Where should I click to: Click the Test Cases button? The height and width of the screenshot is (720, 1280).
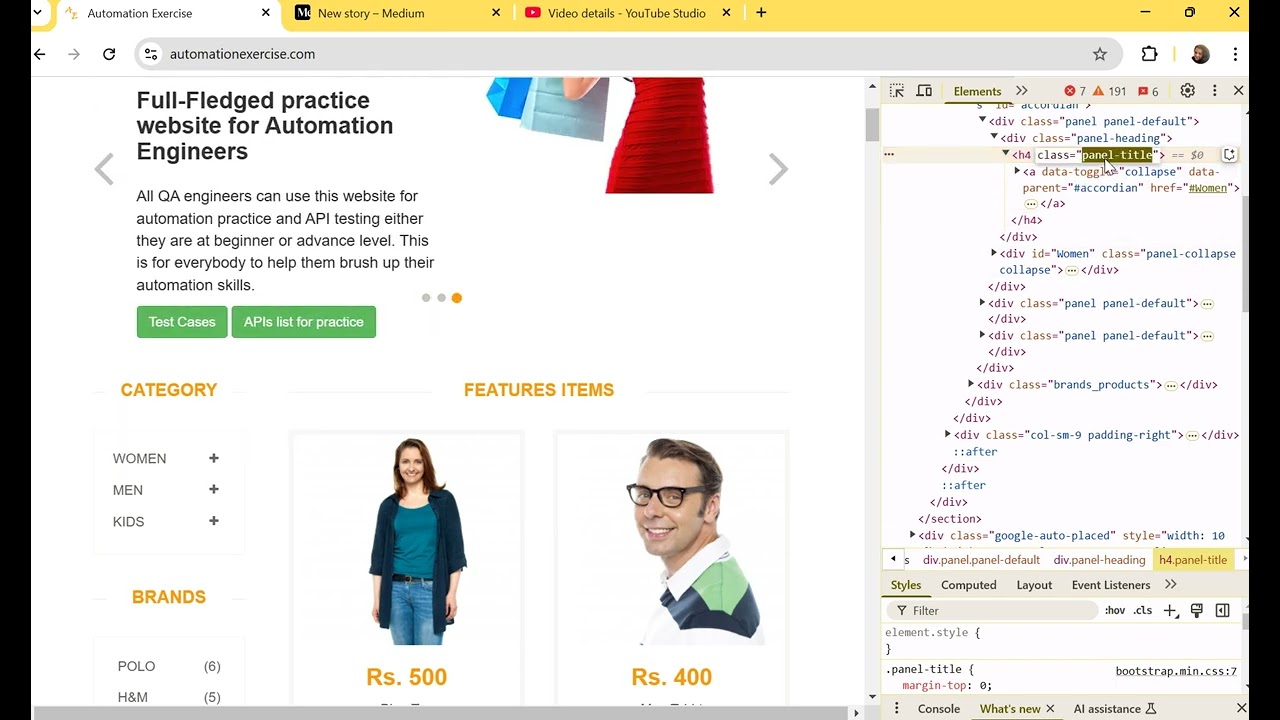pos(182,322)
